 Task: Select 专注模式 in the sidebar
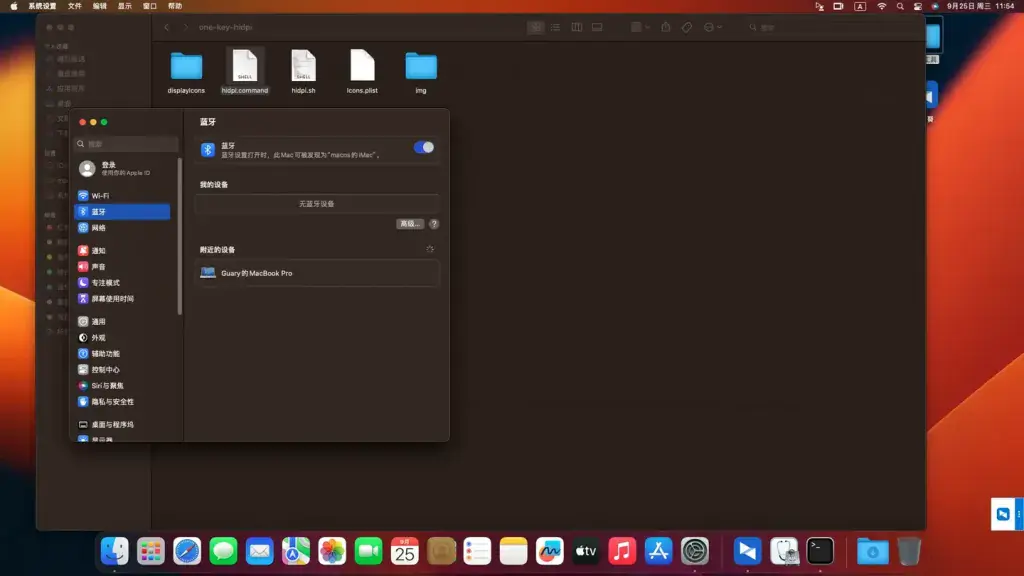tap(122, 283)
